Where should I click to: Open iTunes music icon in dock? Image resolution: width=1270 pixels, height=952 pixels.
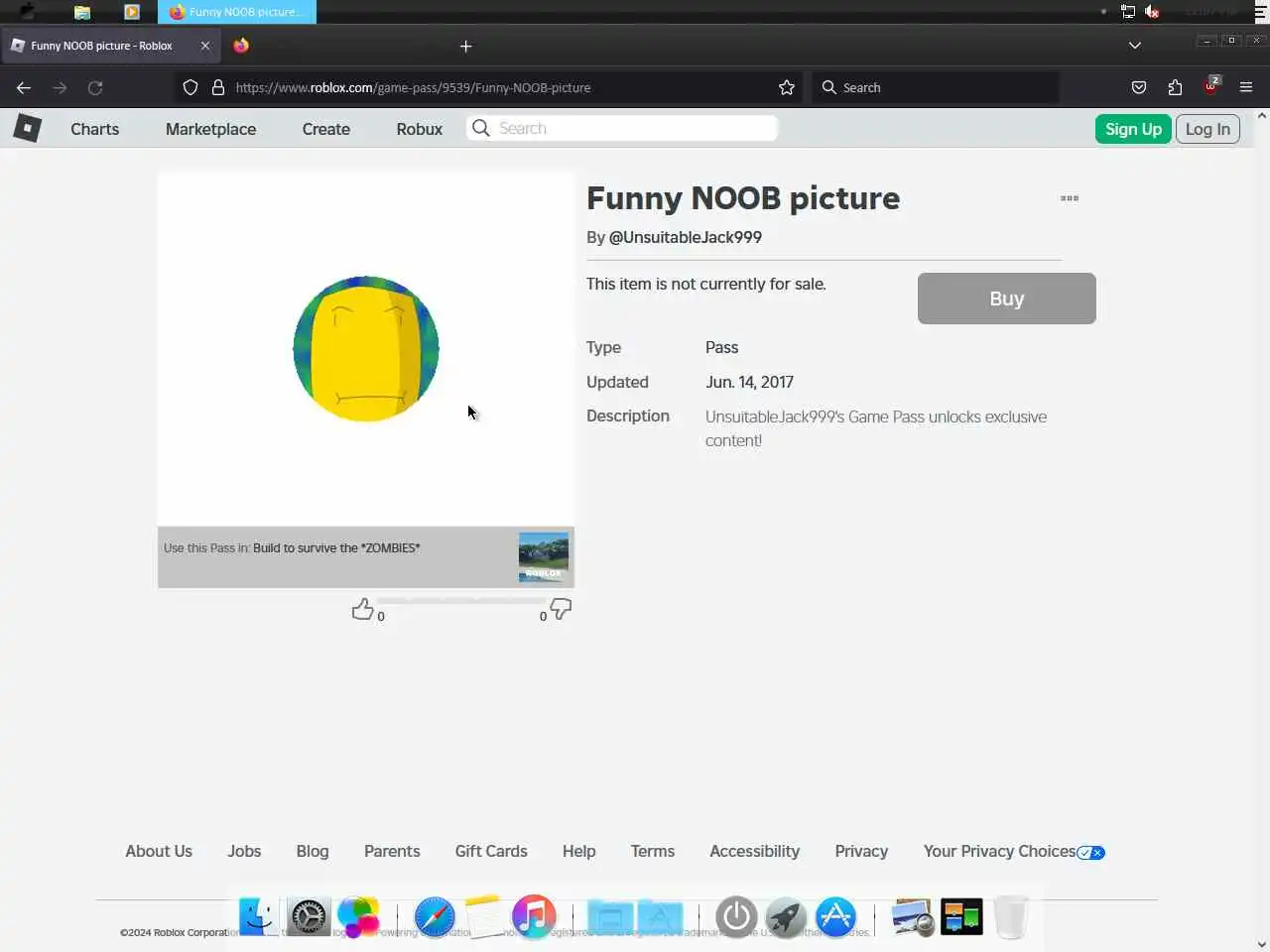click(534, 917)
